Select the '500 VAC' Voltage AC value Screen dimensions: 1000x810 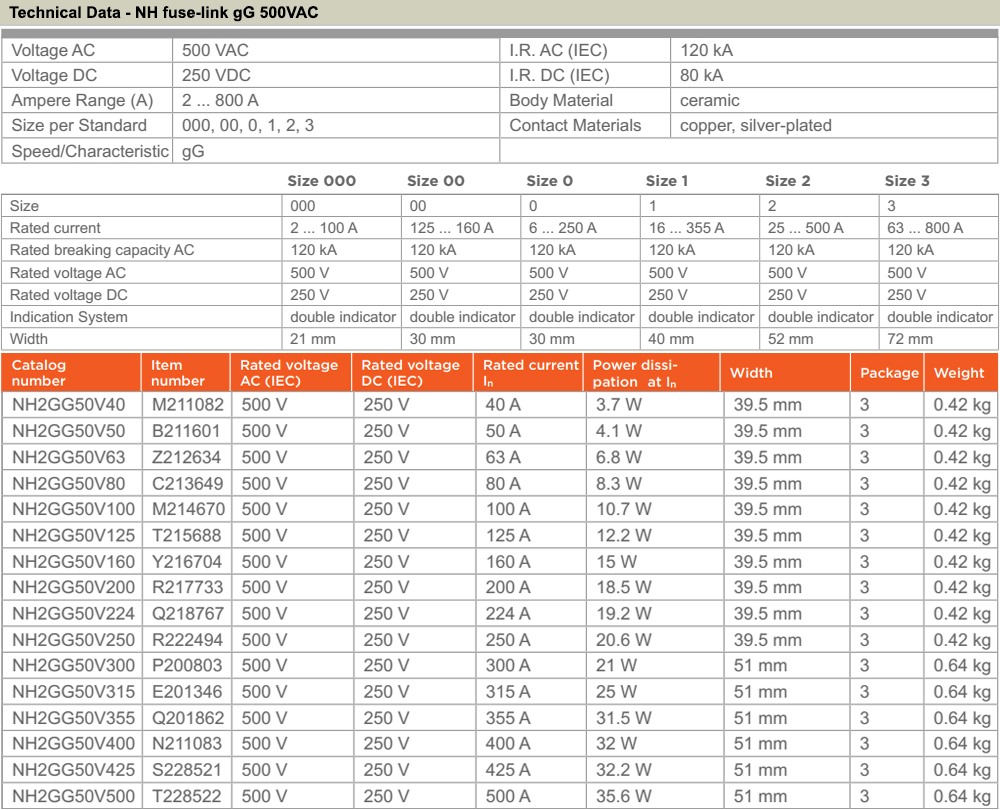[215, 50]
